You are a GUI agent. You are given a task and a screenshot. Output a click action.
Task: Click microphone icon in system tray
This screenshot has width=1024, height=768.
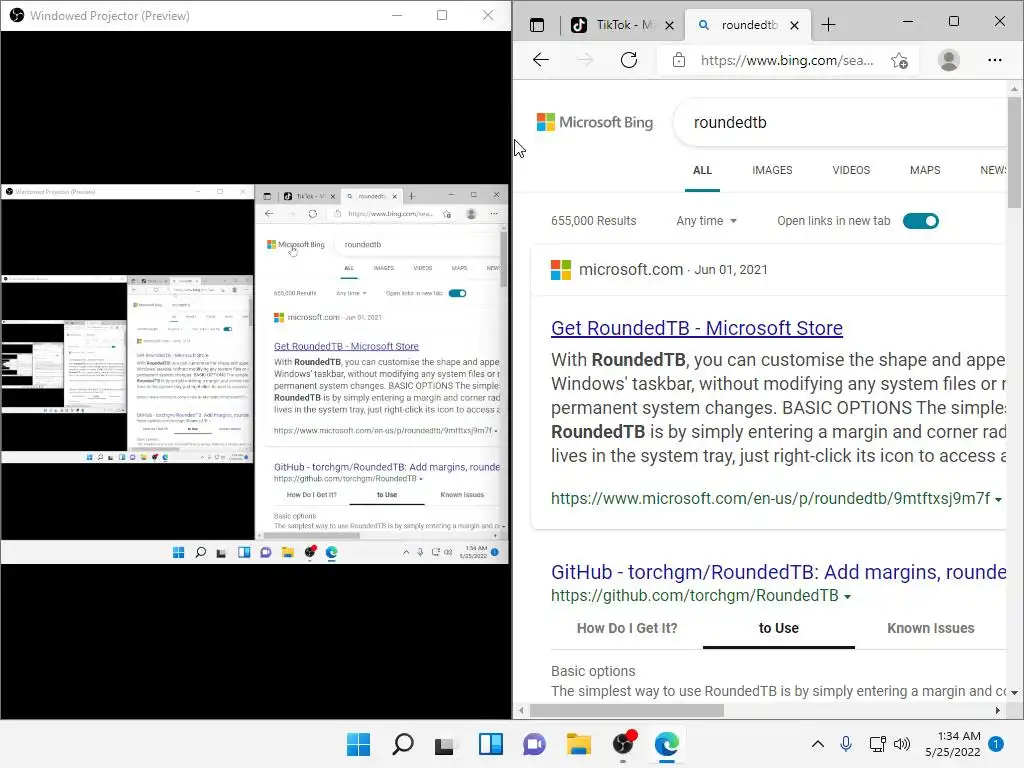pyautogui.click(x=846, y=744)
